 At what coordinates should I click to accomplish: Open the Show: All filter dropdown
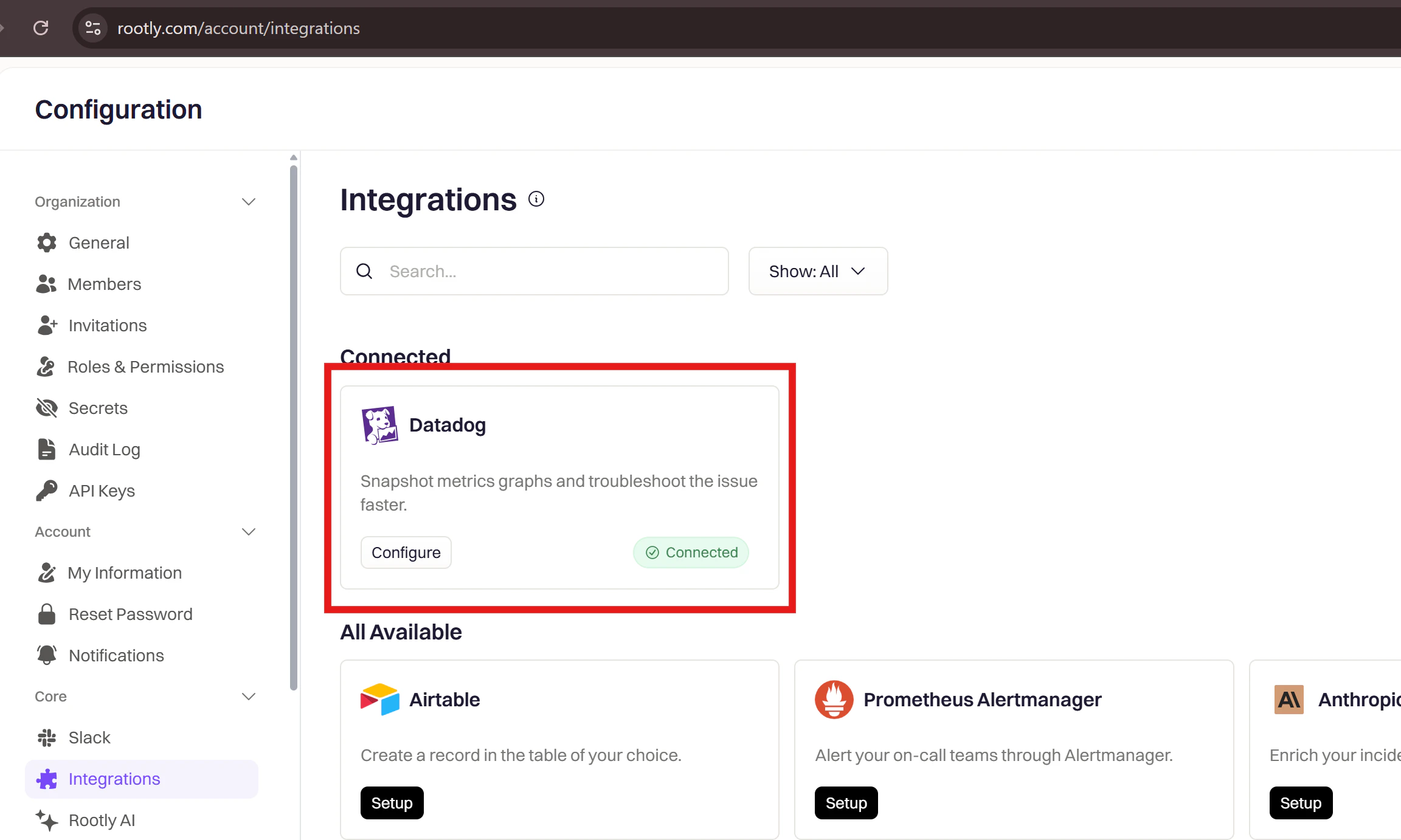pyautogui.click(x=817, y=271)
